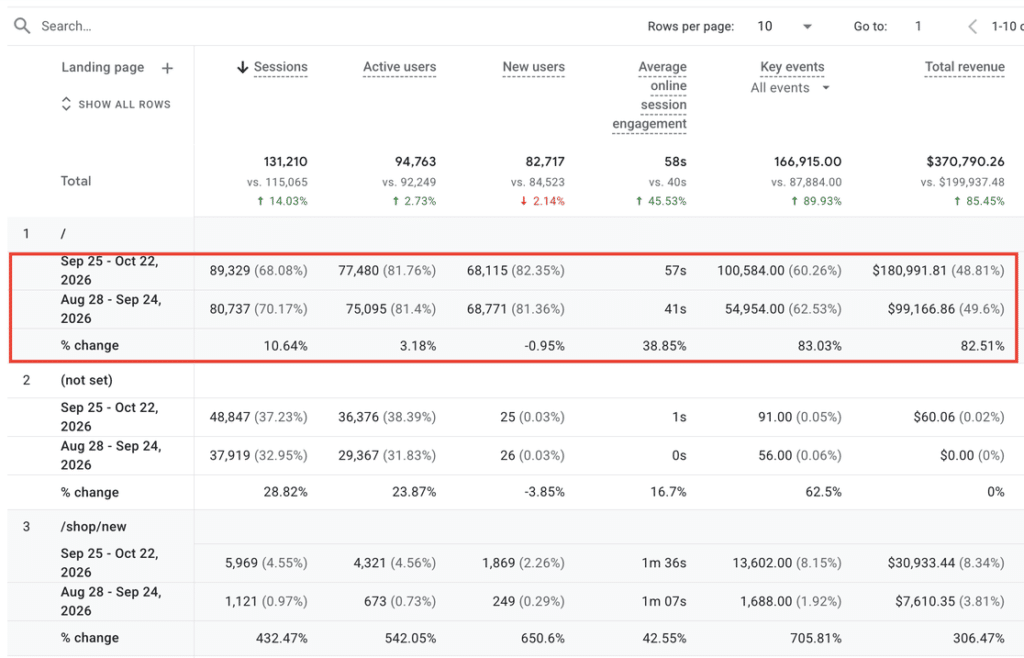Screen dimensions: 1024x658
Task: Click engagement time 1m 36s
Action: (664, 563)
